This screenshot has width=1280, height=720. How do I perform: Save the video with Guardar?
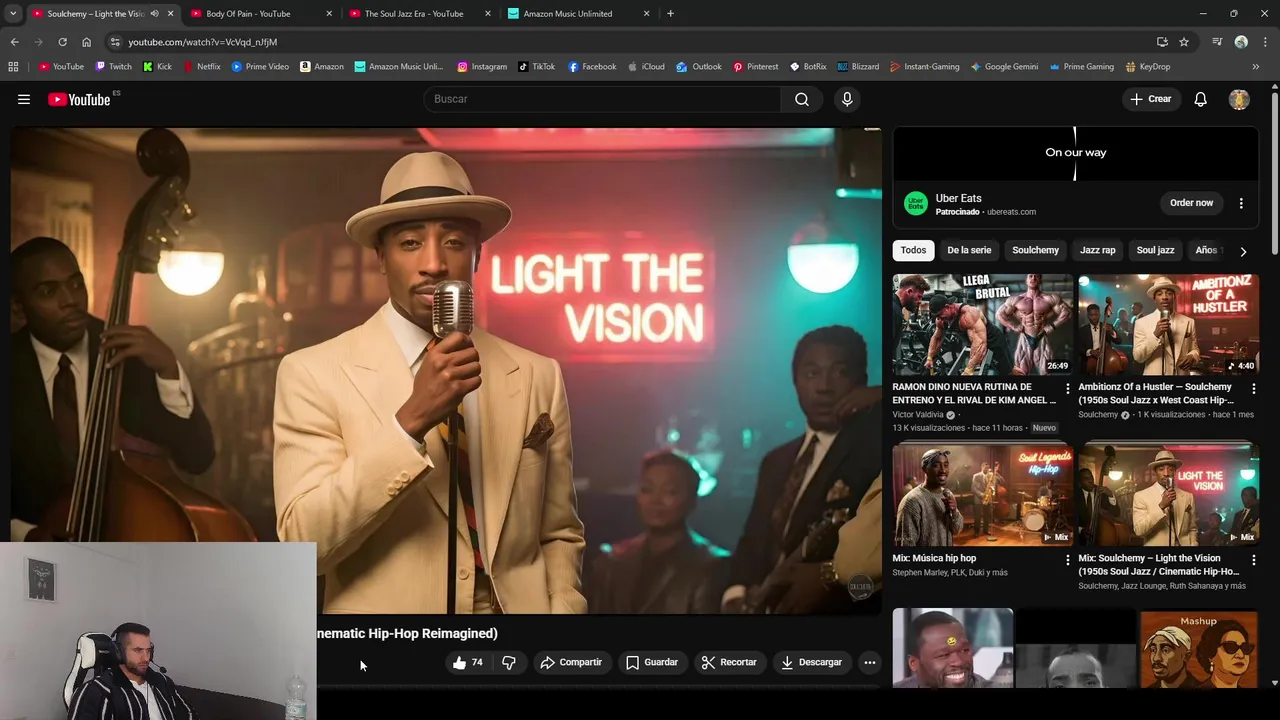click(x=652, y=662)
